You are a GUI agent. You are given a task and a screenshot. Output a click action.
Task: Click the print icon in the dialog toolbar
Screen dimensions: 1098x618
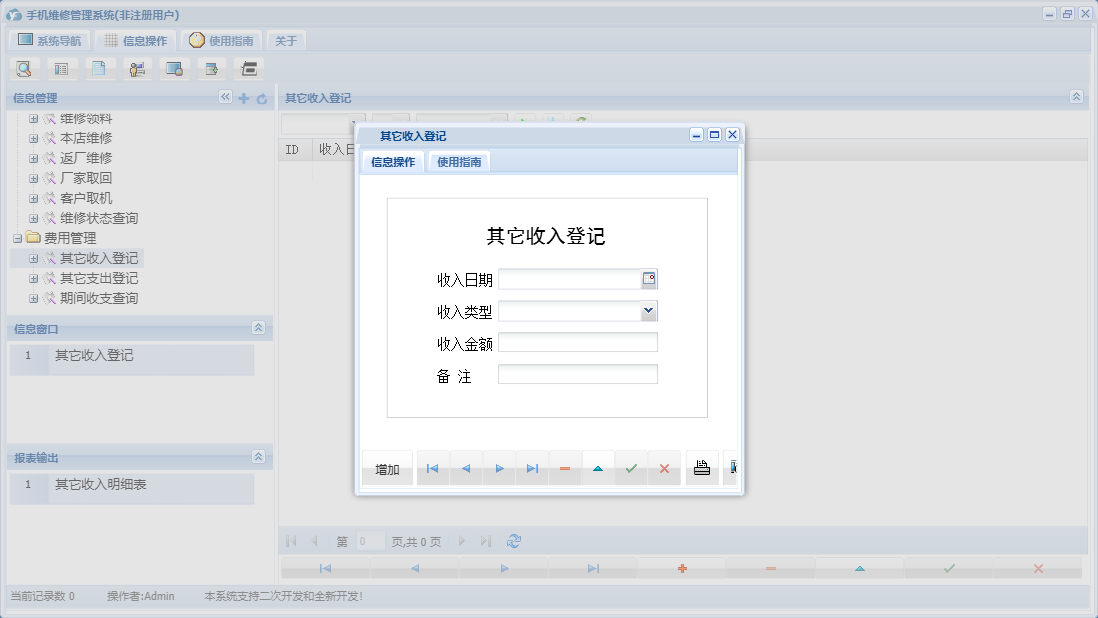pos(701,467)
